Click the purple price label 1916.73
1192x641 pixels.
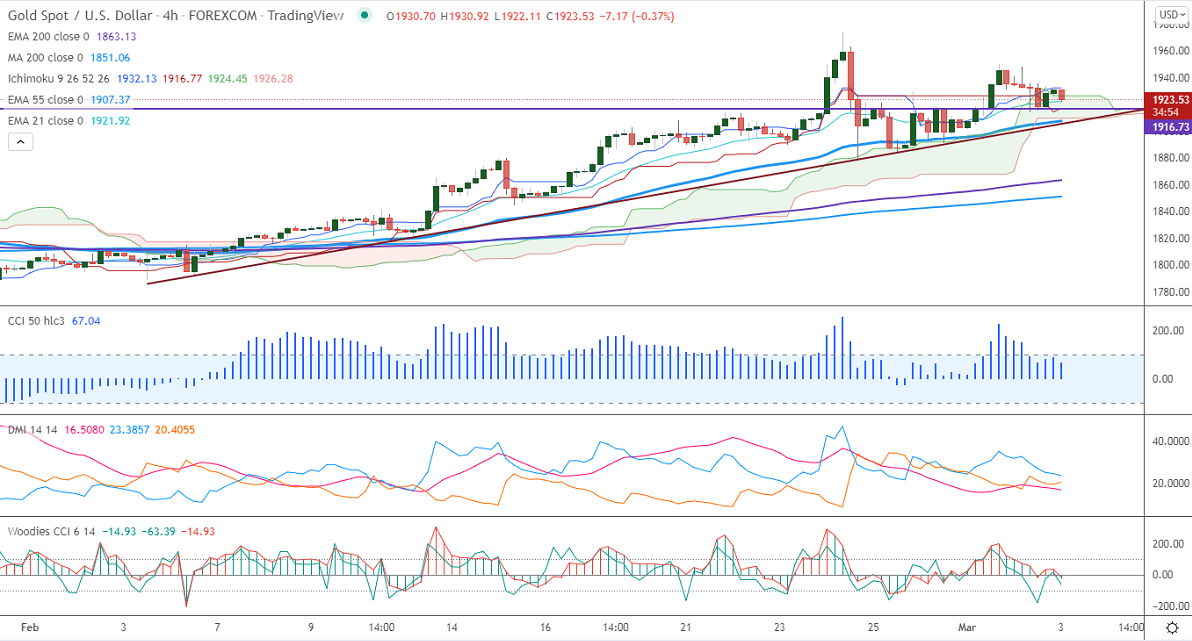1170,128
